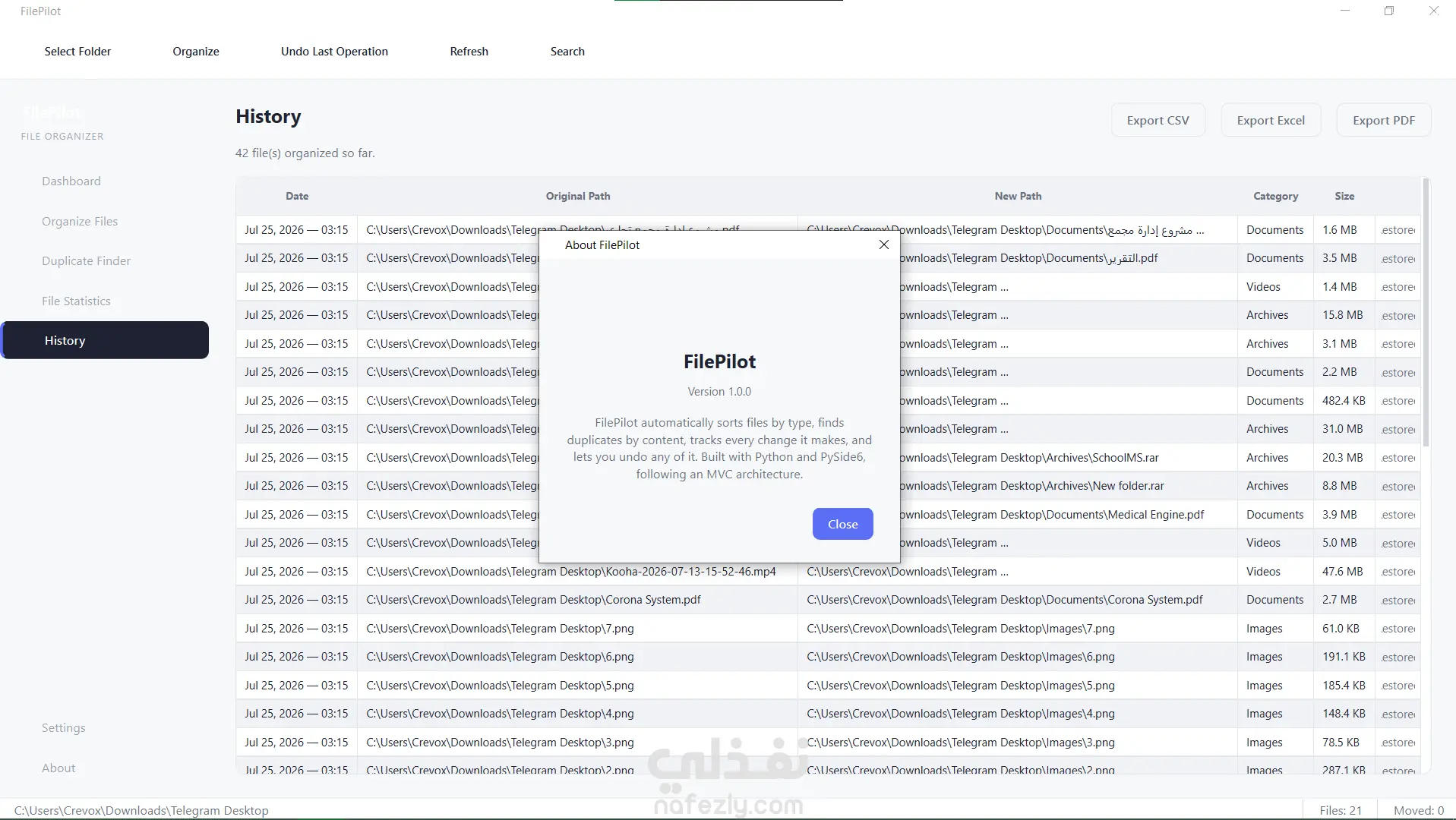Click the date cell of the 5.0 MB row
1456x820 pixels.
coord(296,543)
